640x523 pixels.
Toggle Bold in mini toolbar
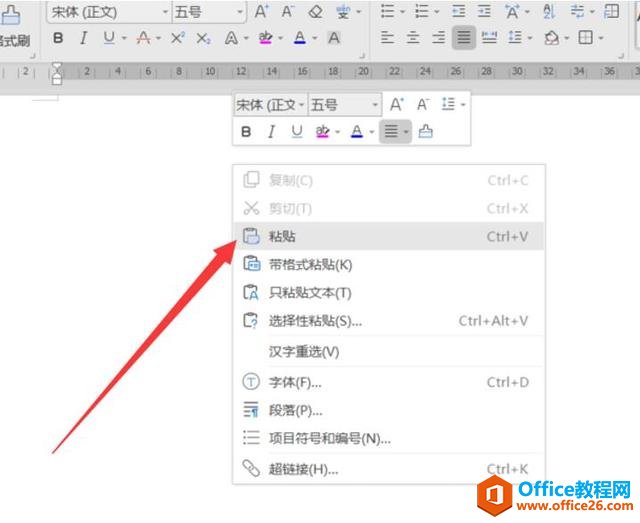pyautogui.click(x=246, y=131)
